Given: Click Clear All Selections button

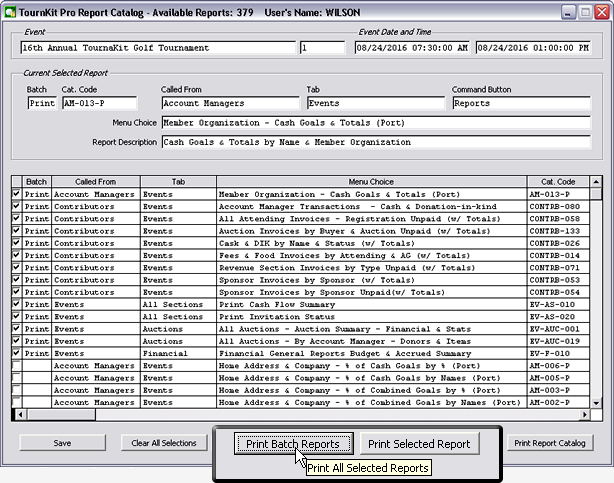Looking at the screenshot, I should point(164,443).
